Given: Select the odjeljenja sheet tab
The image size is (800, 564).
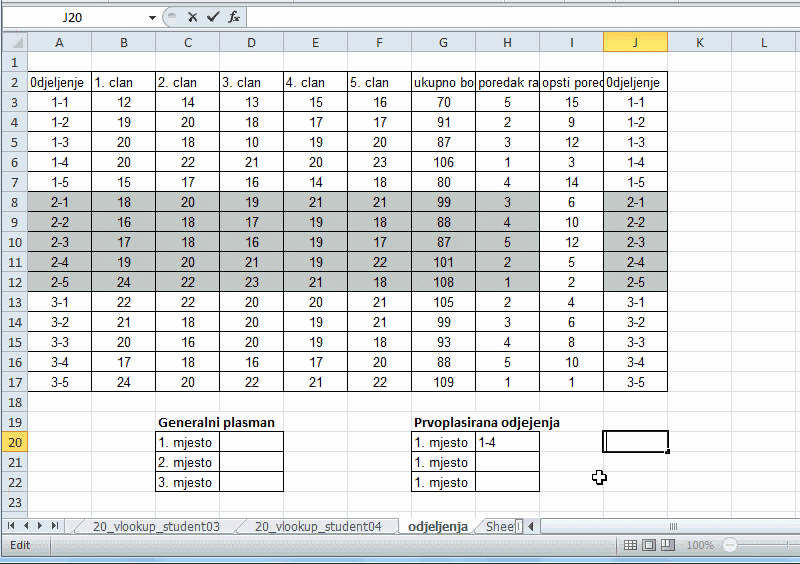Looking at the screenshot, I should 437,525.
